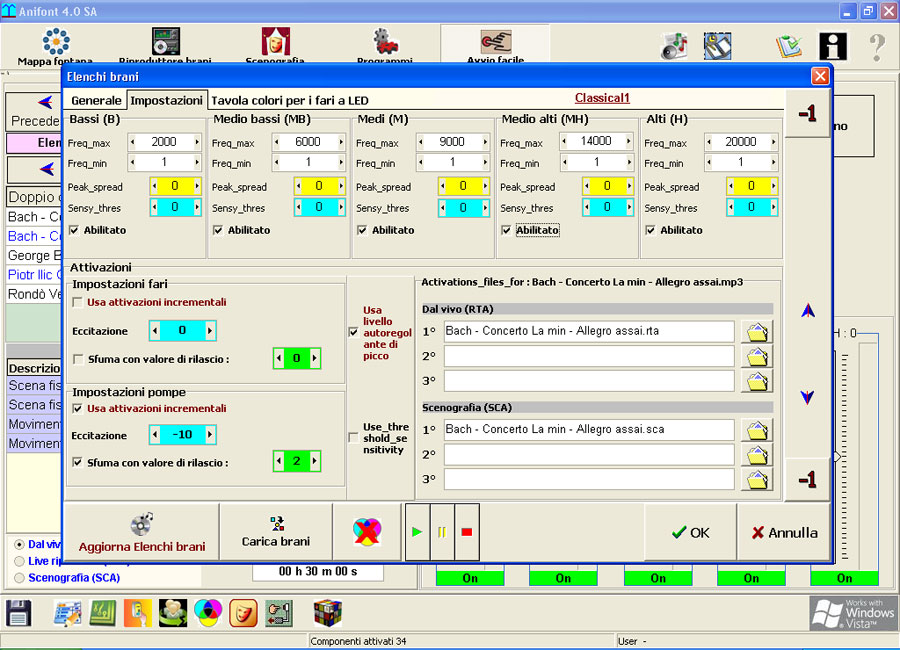Browse file for Scenografia slot 2
Viewport: 900px width, 650px height.
click(757, 455)
